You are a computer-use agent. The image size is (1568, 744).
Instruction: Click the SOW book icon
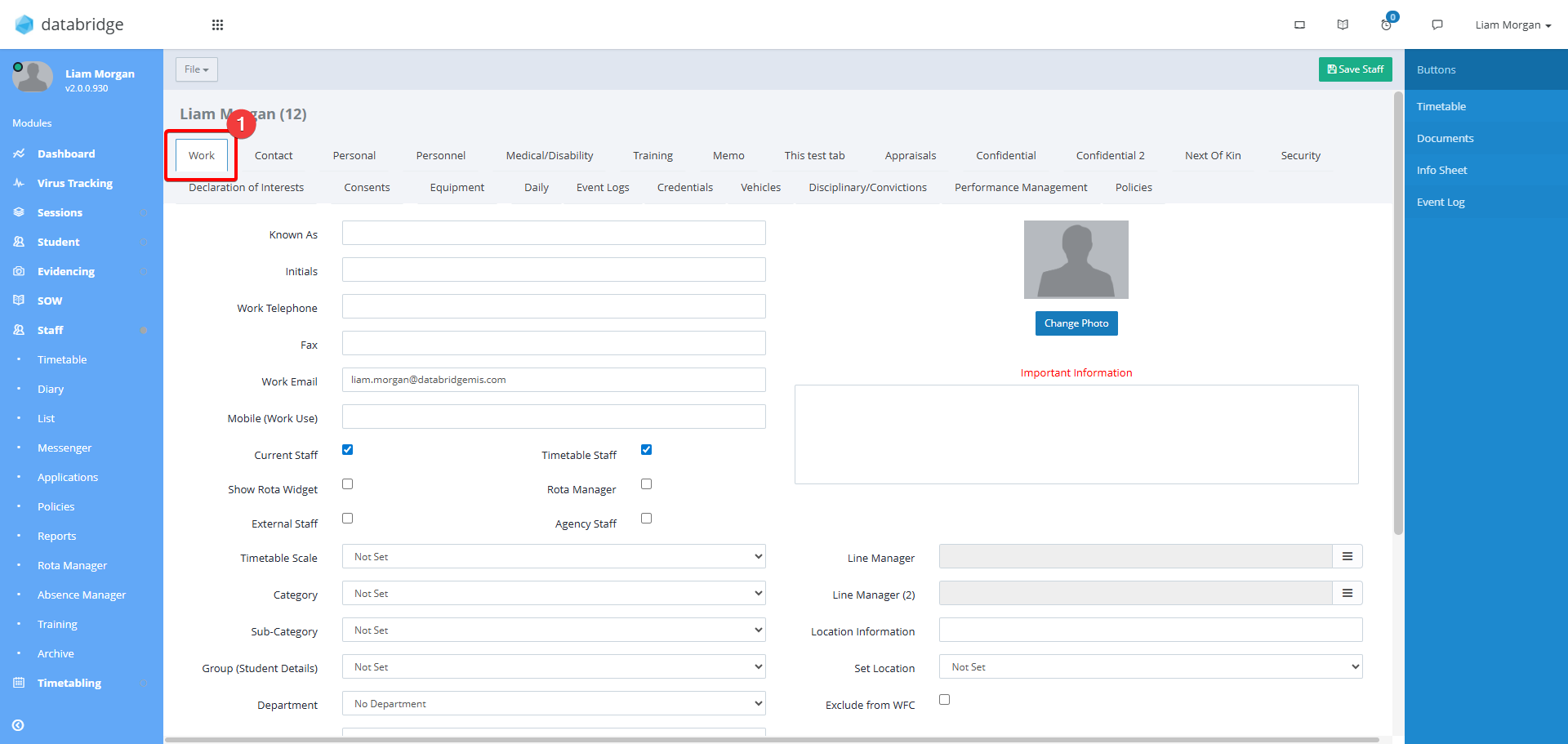[x=19, y=301]
